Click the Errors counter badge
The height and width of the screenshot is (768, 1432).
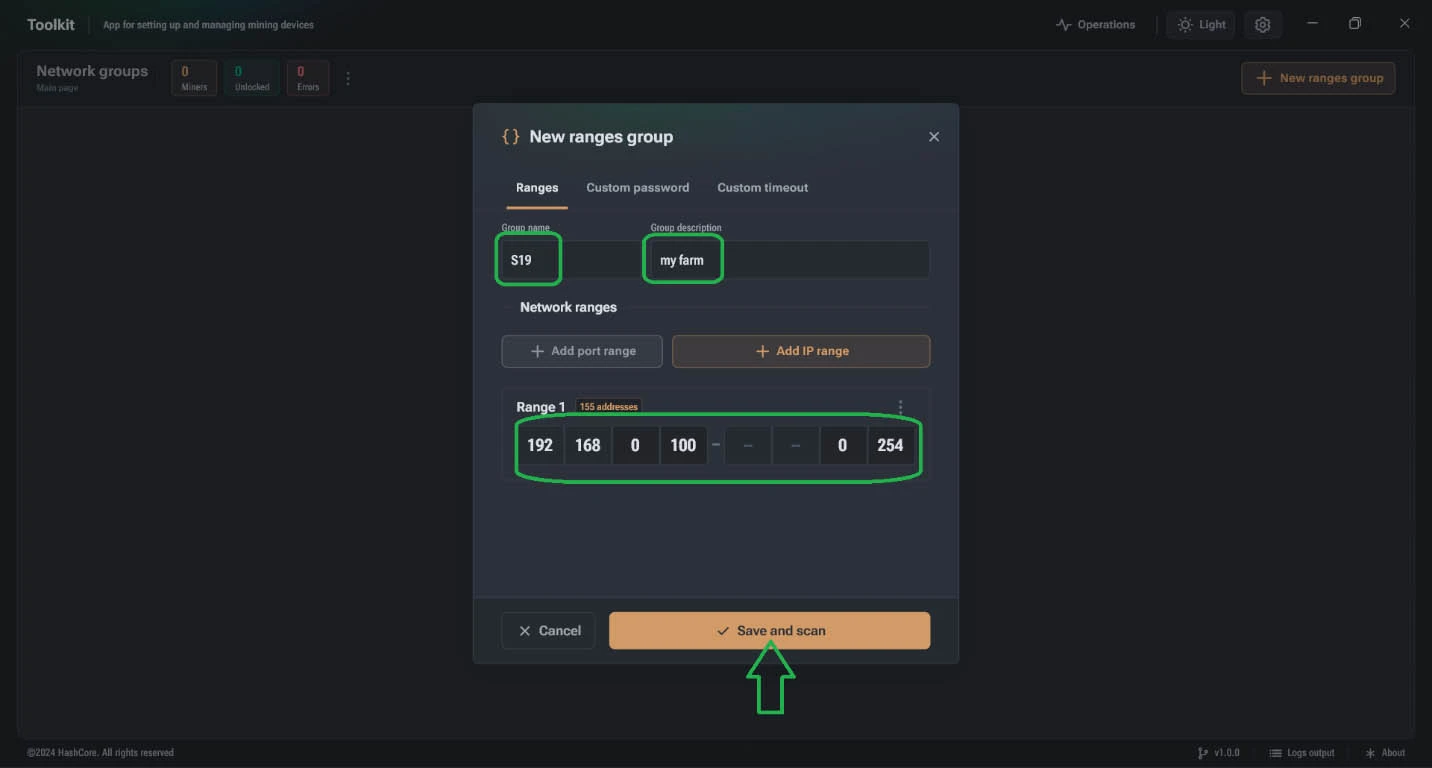coord(308,78)
